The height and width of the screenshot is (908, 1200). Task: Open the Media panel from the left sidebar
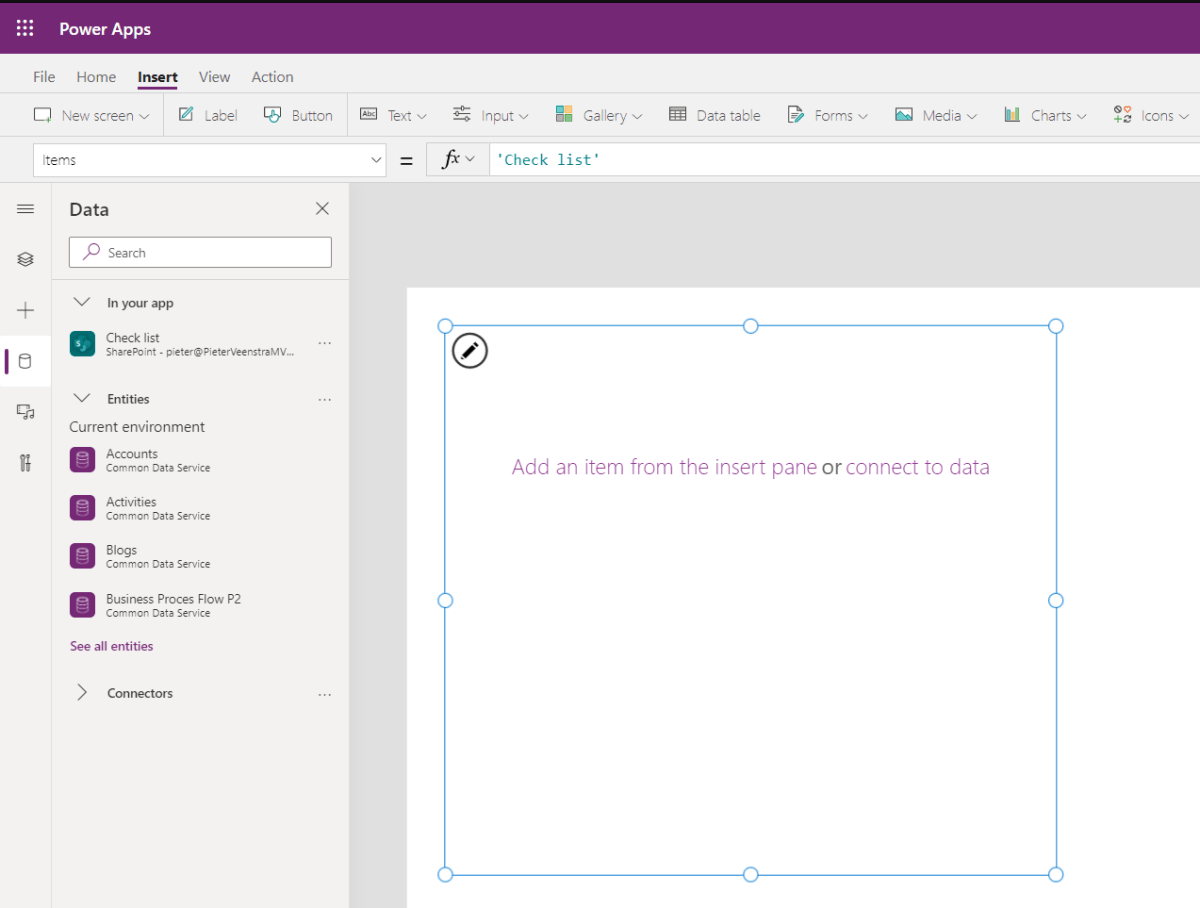click(x=26, y=411)
